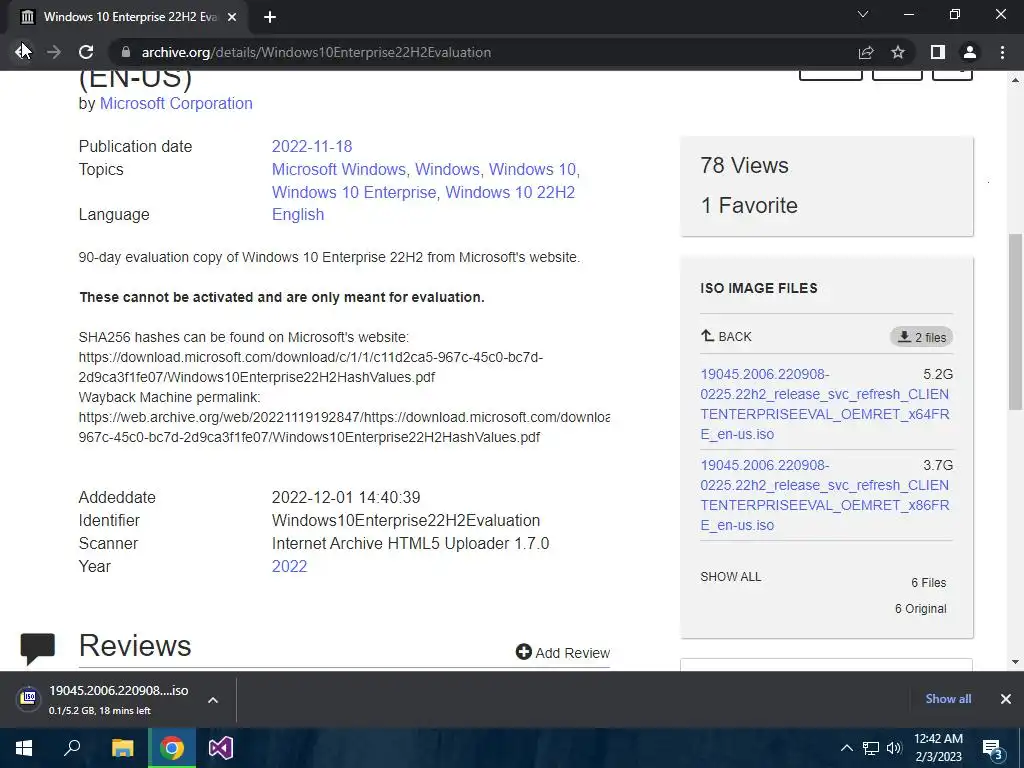Reload the archive.org page

86,52
